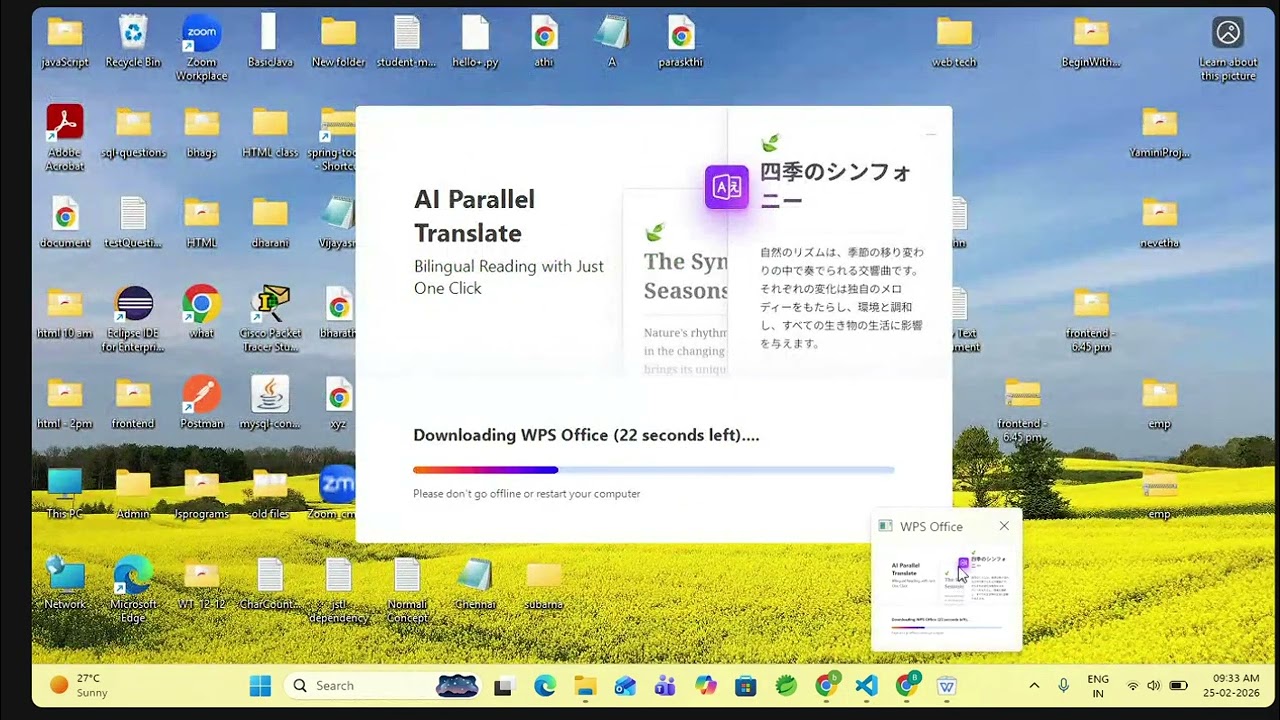This screenshot has height=720, width=1280.
Task: Open Task View from the taskbar
Action: (504, 686)
